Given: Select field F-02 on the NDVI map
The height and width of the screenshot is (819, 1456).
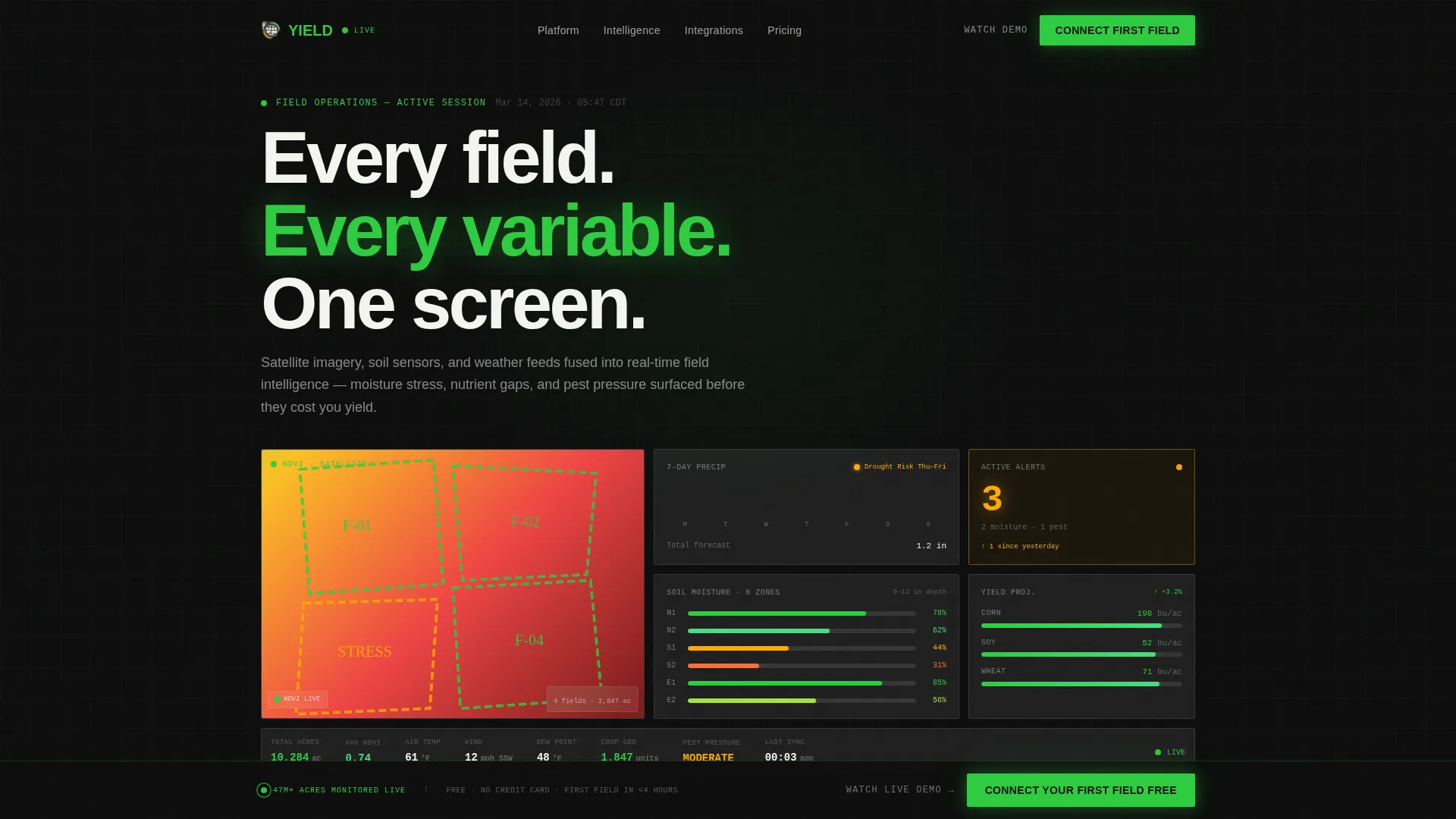Looking at the screenshot, I should pos(525,522).
